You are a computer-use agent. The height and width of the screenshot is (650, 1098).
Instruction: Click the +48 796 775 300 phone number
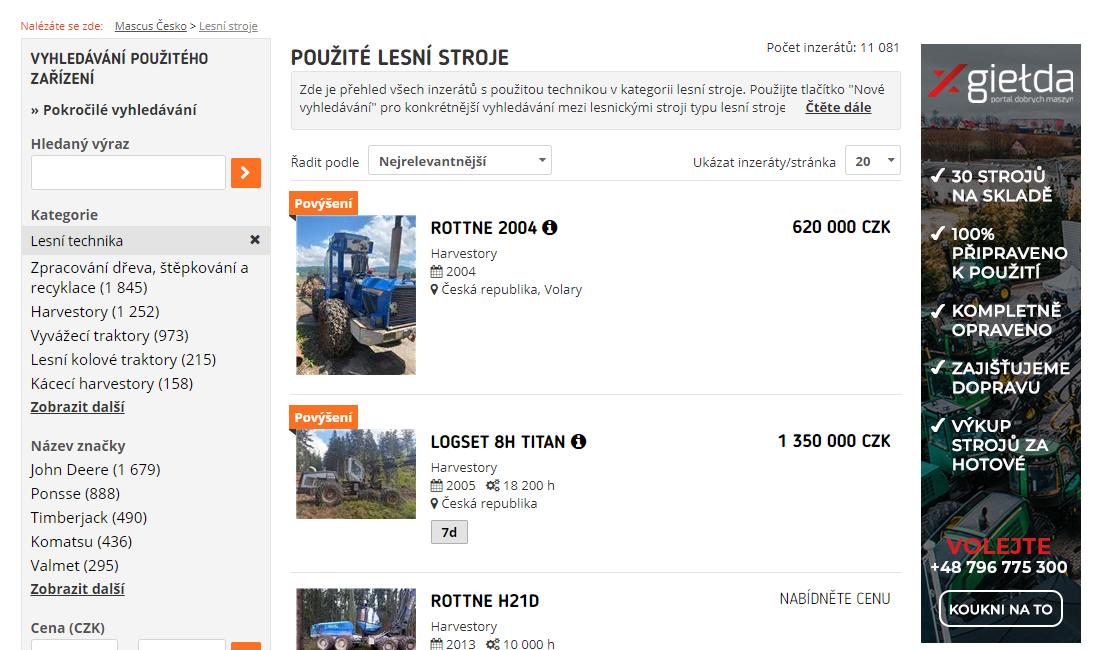point(999,567)
